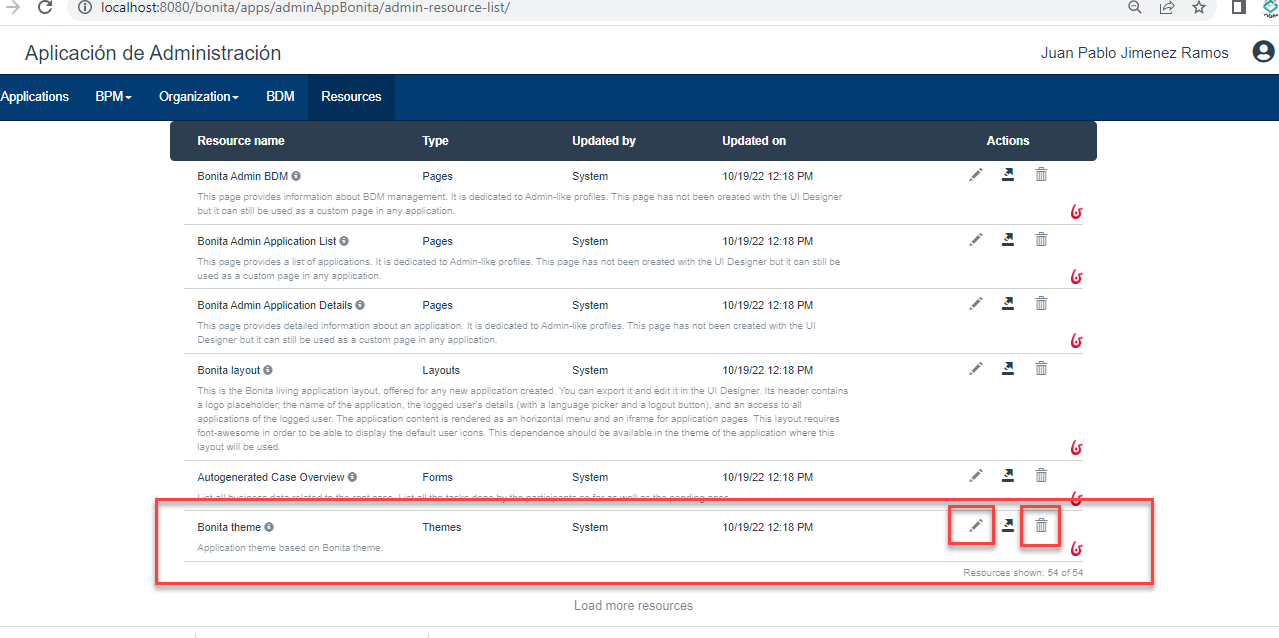Expand the BPM dropdown menu
The width and height of the screenshot is (1279, 638).
click(114, 97)
